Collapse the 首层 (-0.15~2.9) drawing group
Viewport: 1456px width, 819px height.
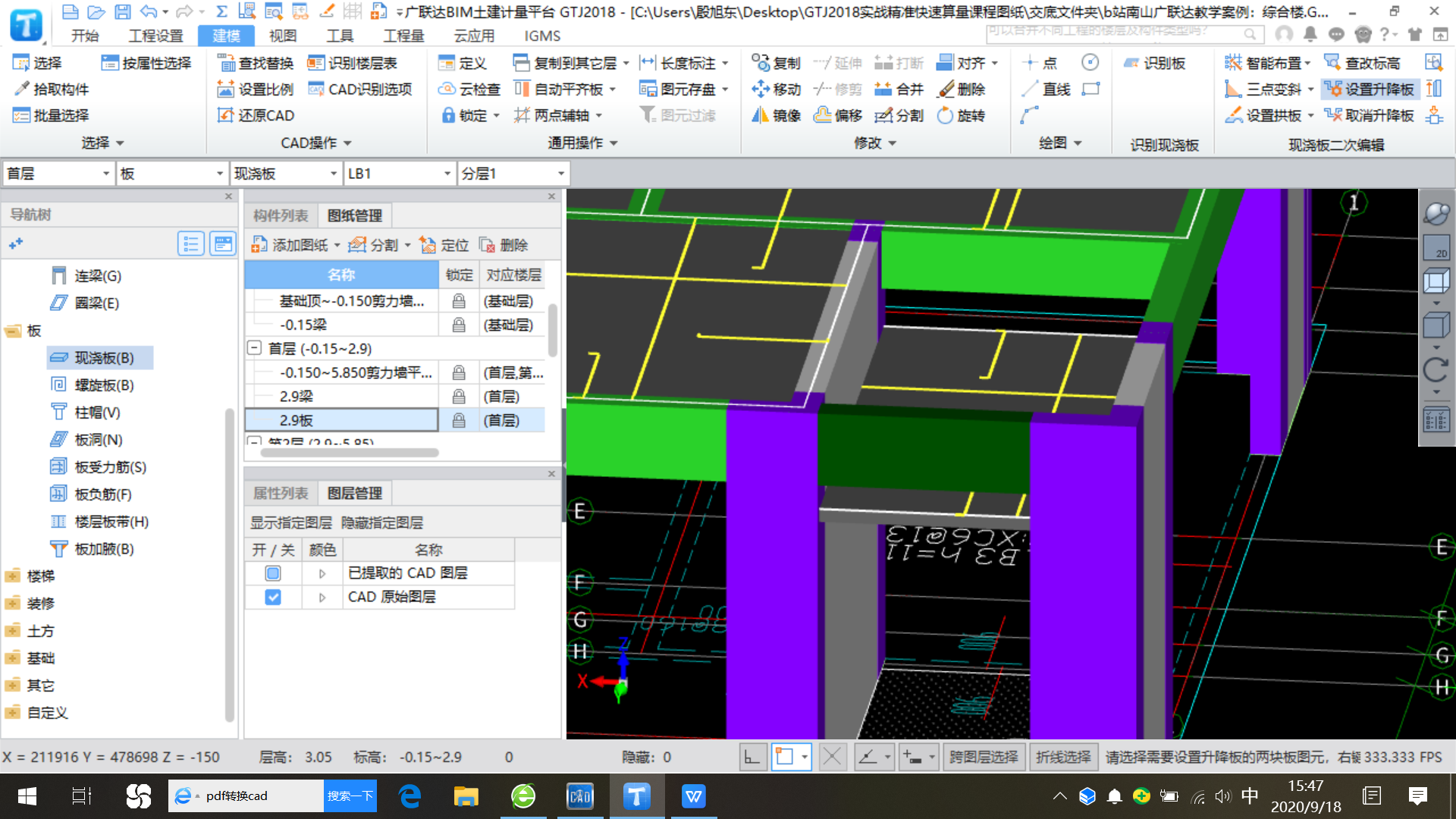pos(255,348)
